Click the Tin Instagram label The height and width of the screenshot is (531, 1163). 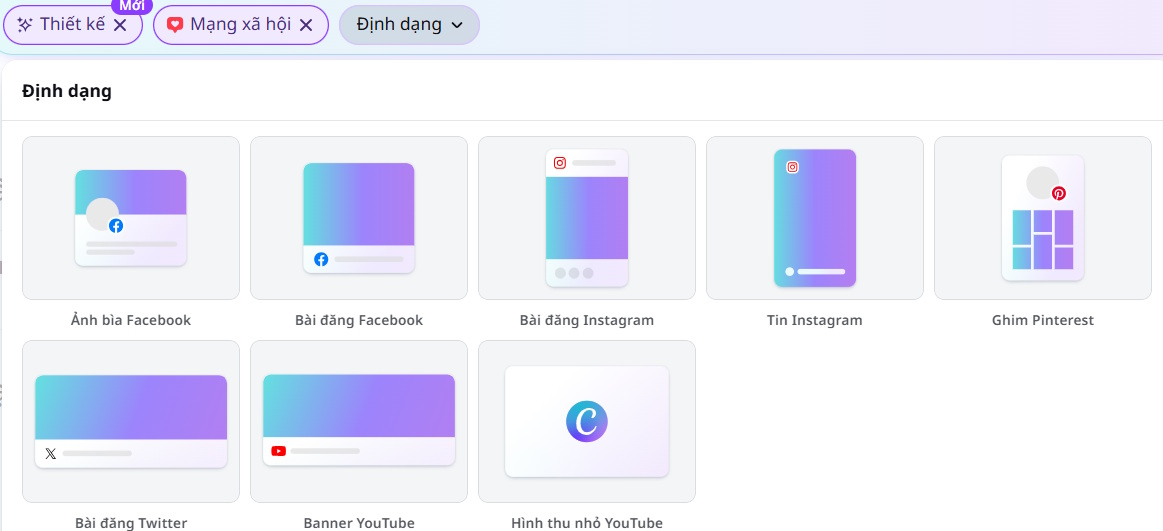coord(814,320)
